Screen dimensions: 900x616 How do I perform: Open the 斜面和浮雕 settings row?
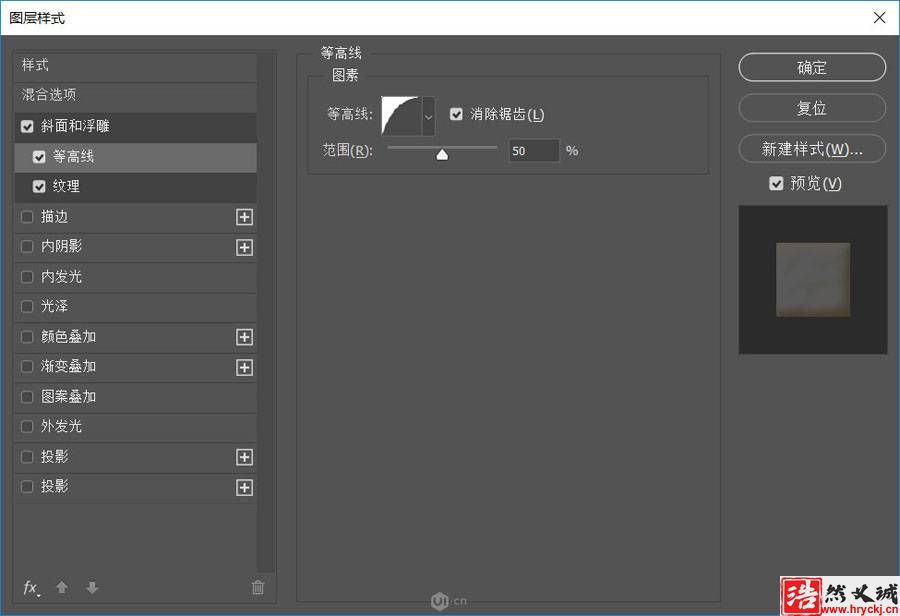(x=135, y=126)
